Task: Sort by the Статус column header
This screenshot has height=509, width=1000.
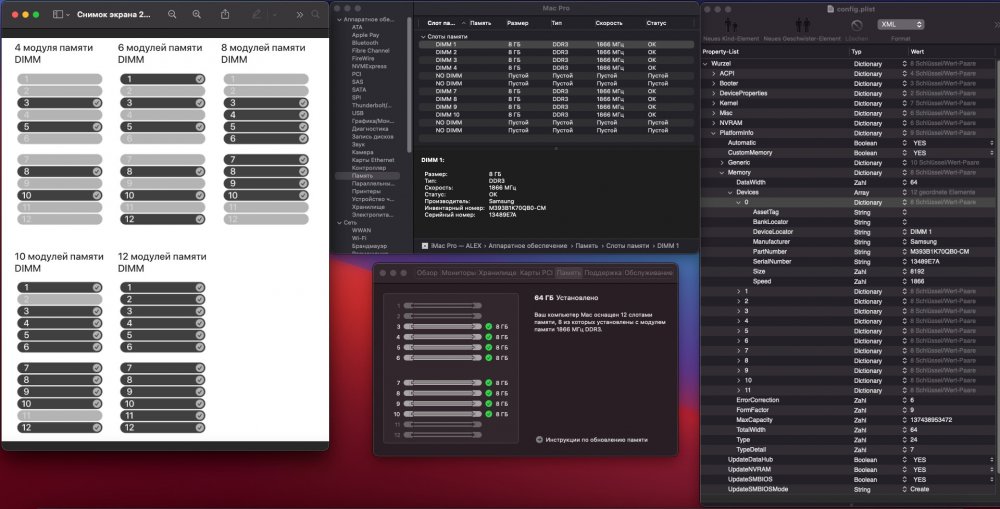Action: [x=656, y=23]
